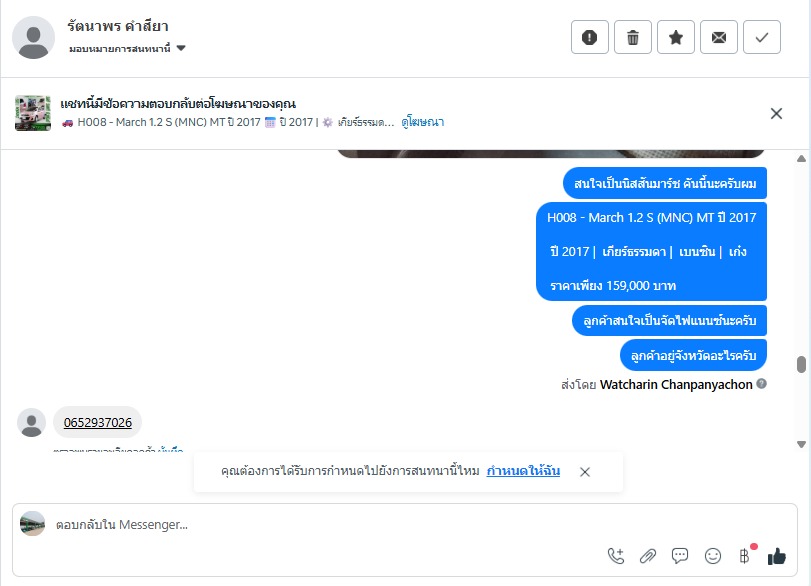Mark conversation as unread with envelope icon
This screenshot has width=811, height=586.
pyautogui.click(x=718, y=37)
